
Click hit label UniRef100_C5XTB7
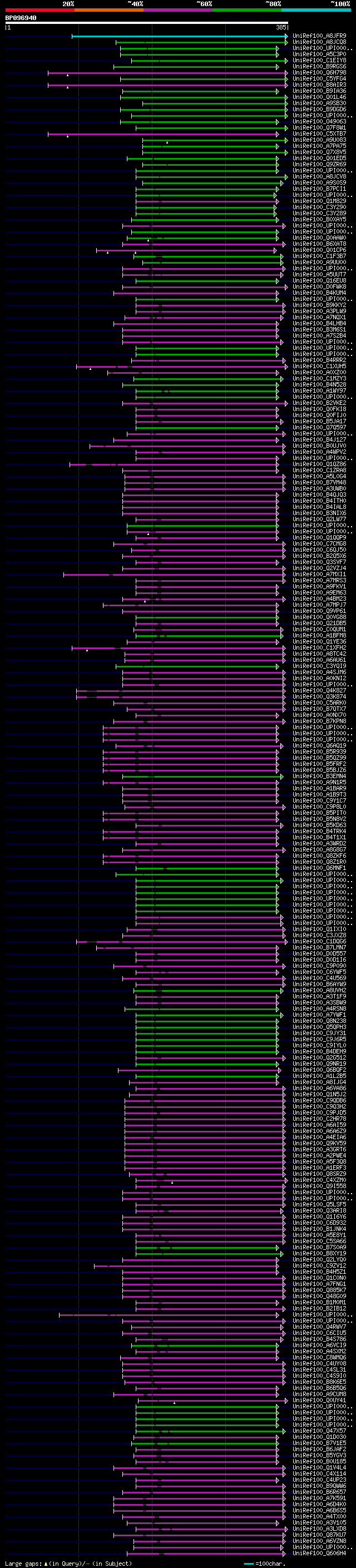click(319, 134)
